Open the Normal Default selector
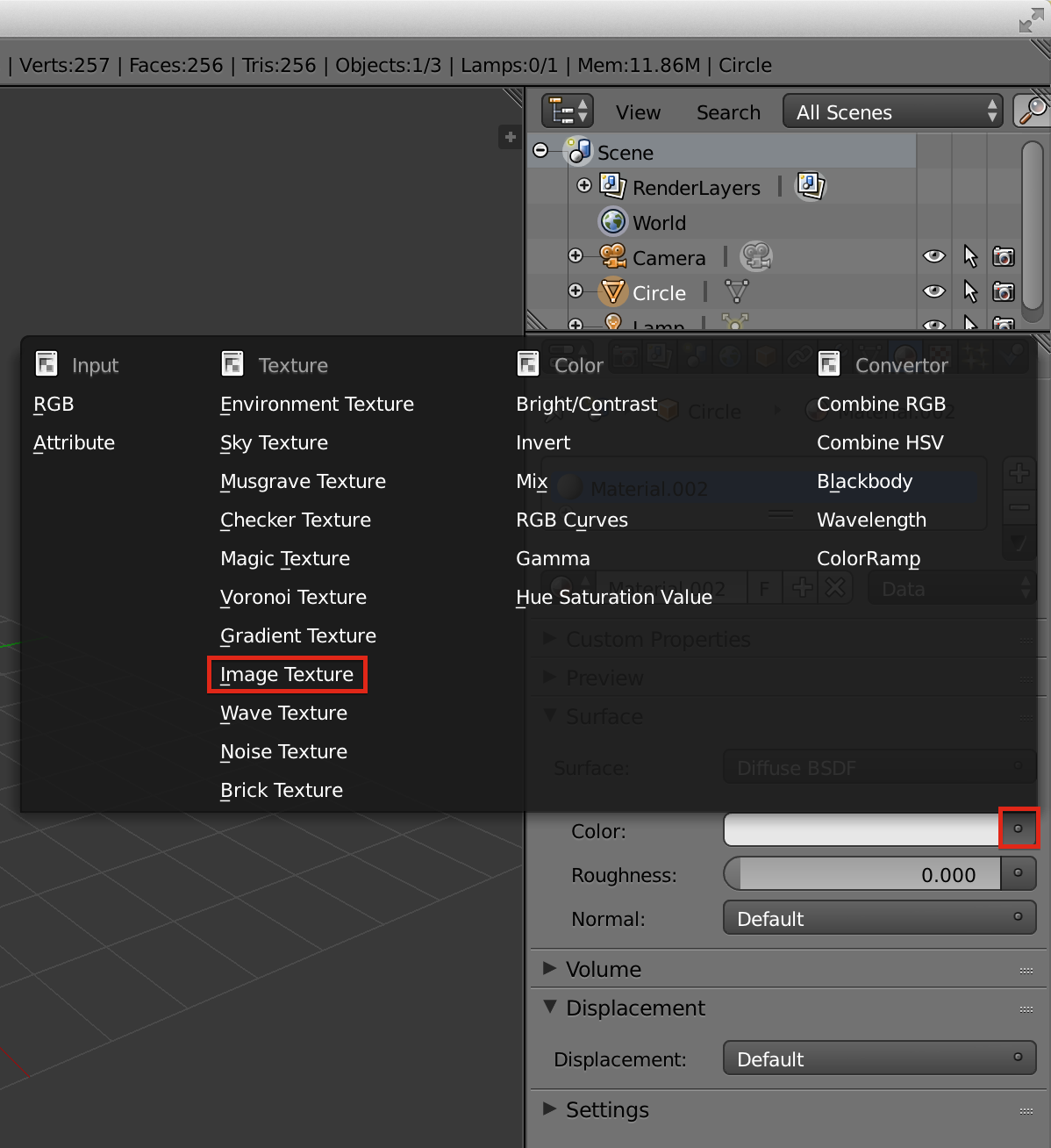Image resolution: width=1051 pixels, height=1148 pixels. [x=880, y=918]
